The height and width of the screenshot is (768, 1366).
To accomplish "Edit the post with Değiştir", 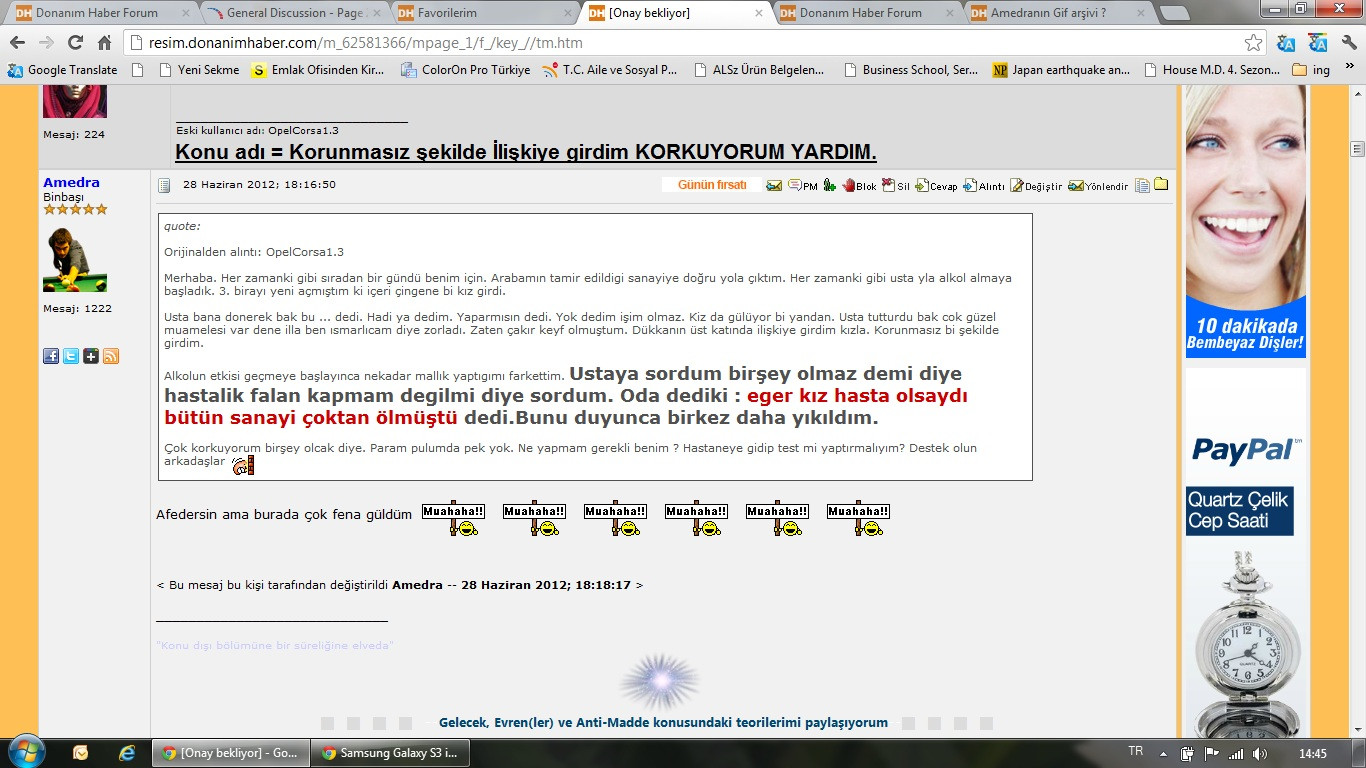I will pyautogui.click(x=1036, y=185).
